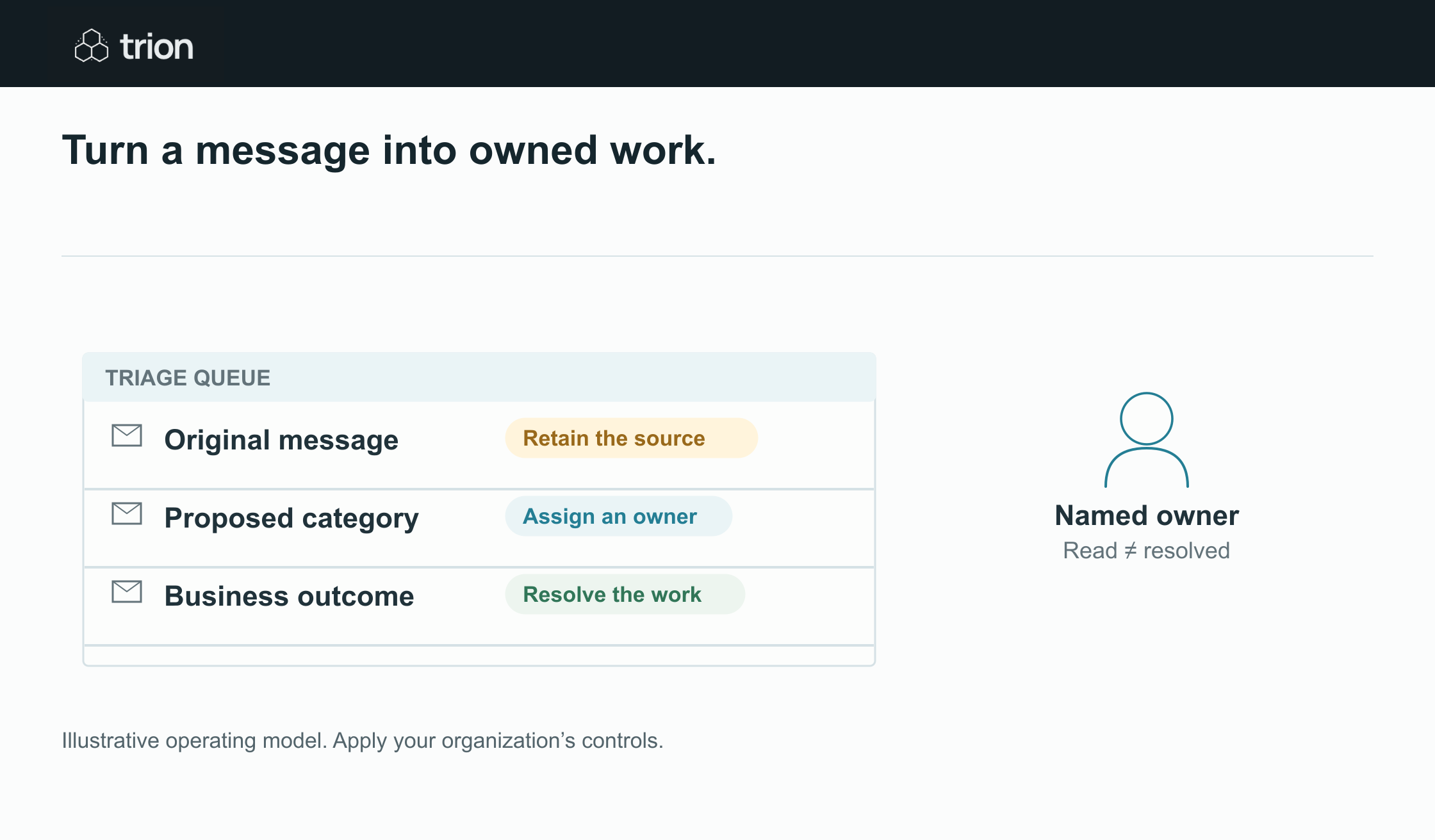Click the trion wordmark in header

pyautogui.click(x=157, y=47)
